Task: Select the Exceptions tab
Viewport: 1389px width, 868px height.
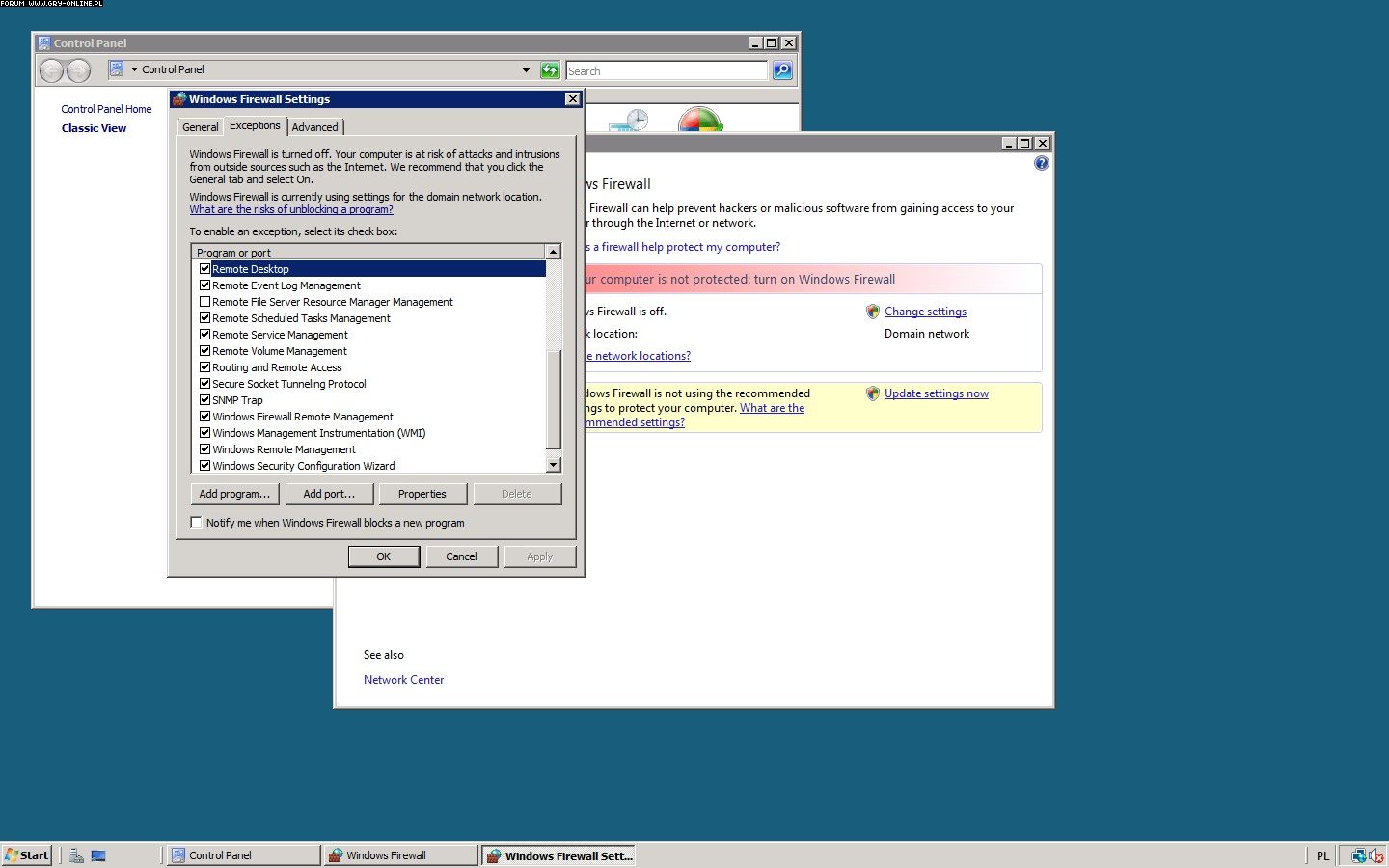Action: click(x=255, y=125)
